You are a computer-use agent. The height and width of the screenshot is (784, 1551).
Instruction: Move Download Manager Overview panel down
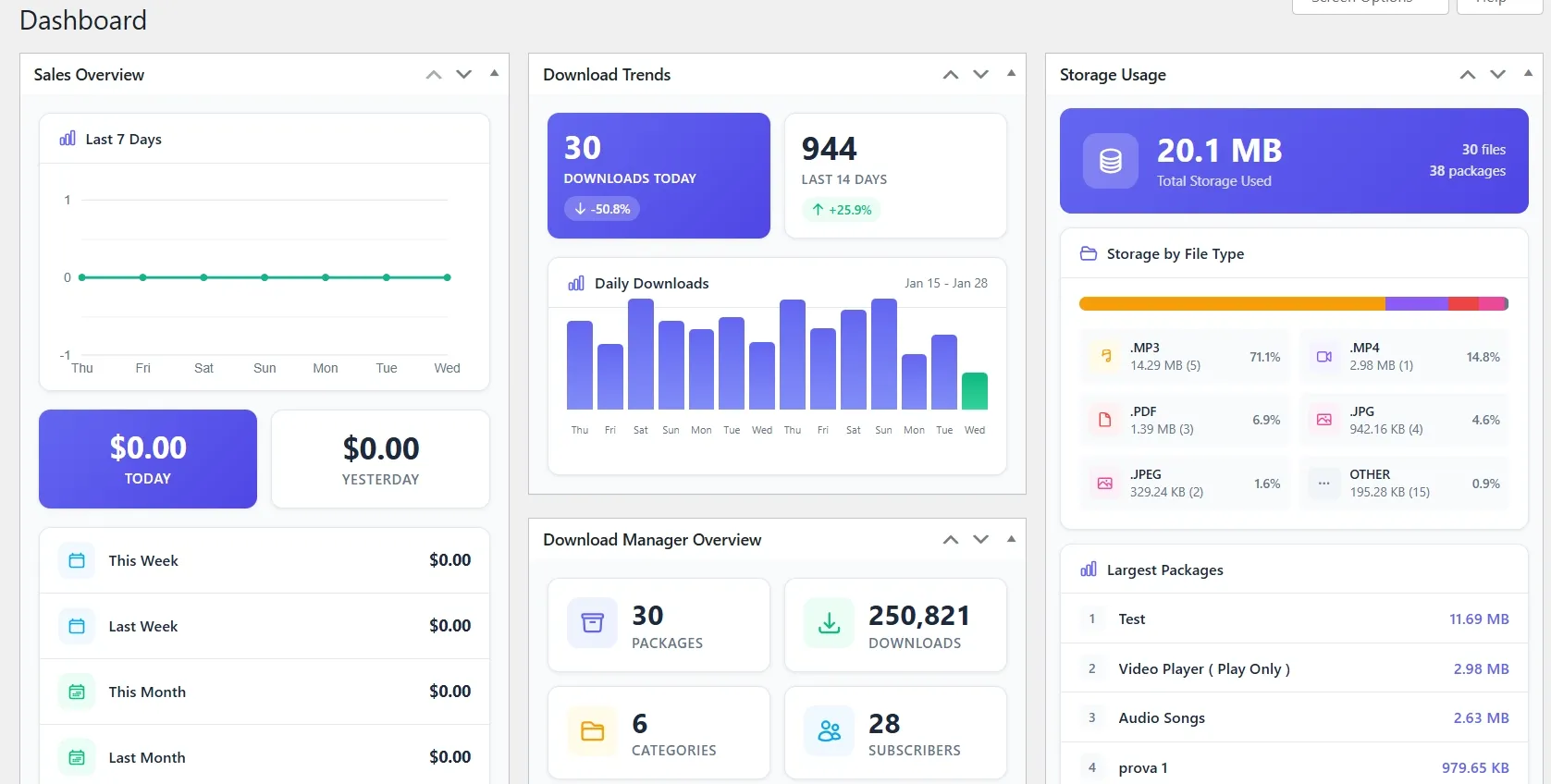pyautogui.click(x=981, y=540)
